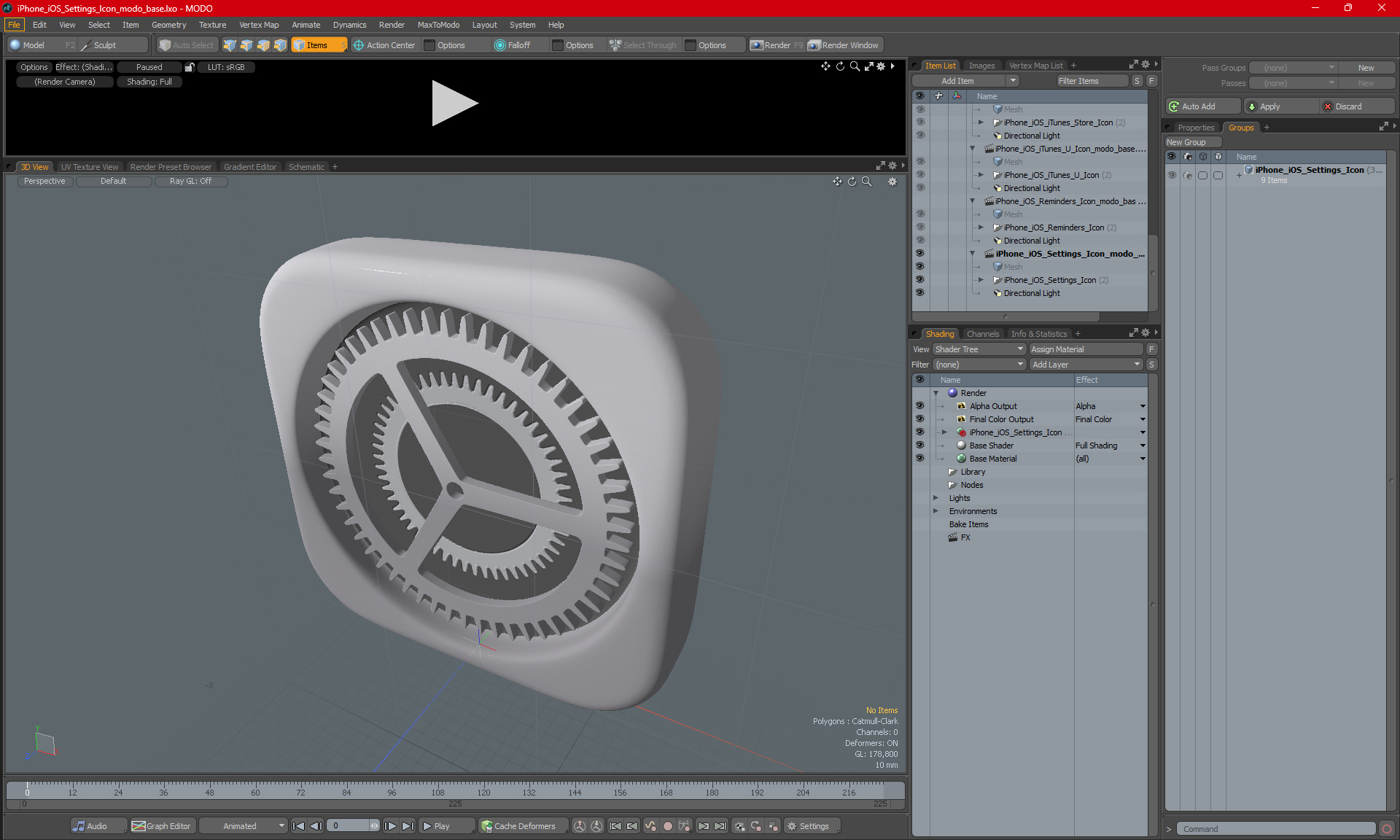Expand iPhone_iOS_Settings_Icon (2) item
The image size is (1400, 840).
(981, 280)
